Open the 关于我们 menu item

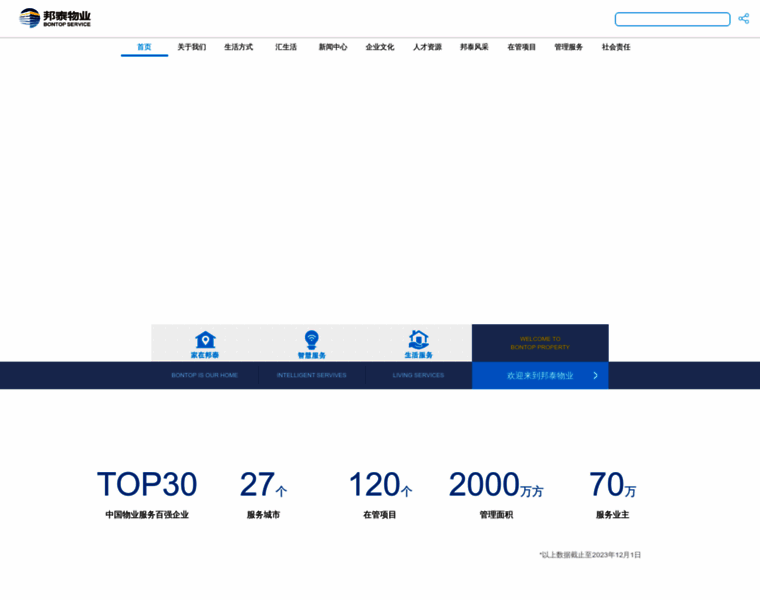[x=191, y=47]
